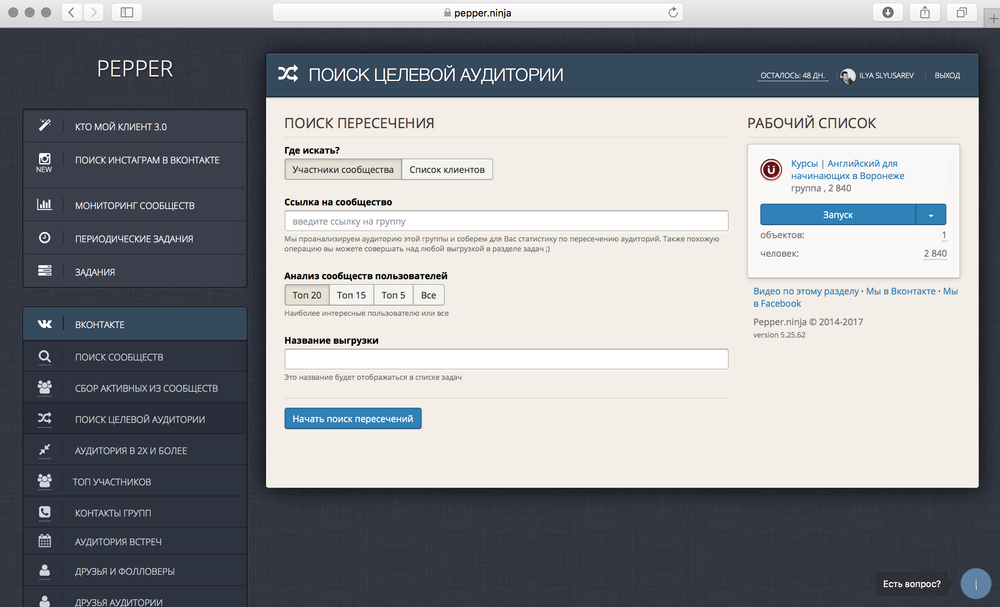Image resolution: width=1000 pixels, height=607 pixels.
Task: Click the PEPPER logo
Action: [135, 69]
